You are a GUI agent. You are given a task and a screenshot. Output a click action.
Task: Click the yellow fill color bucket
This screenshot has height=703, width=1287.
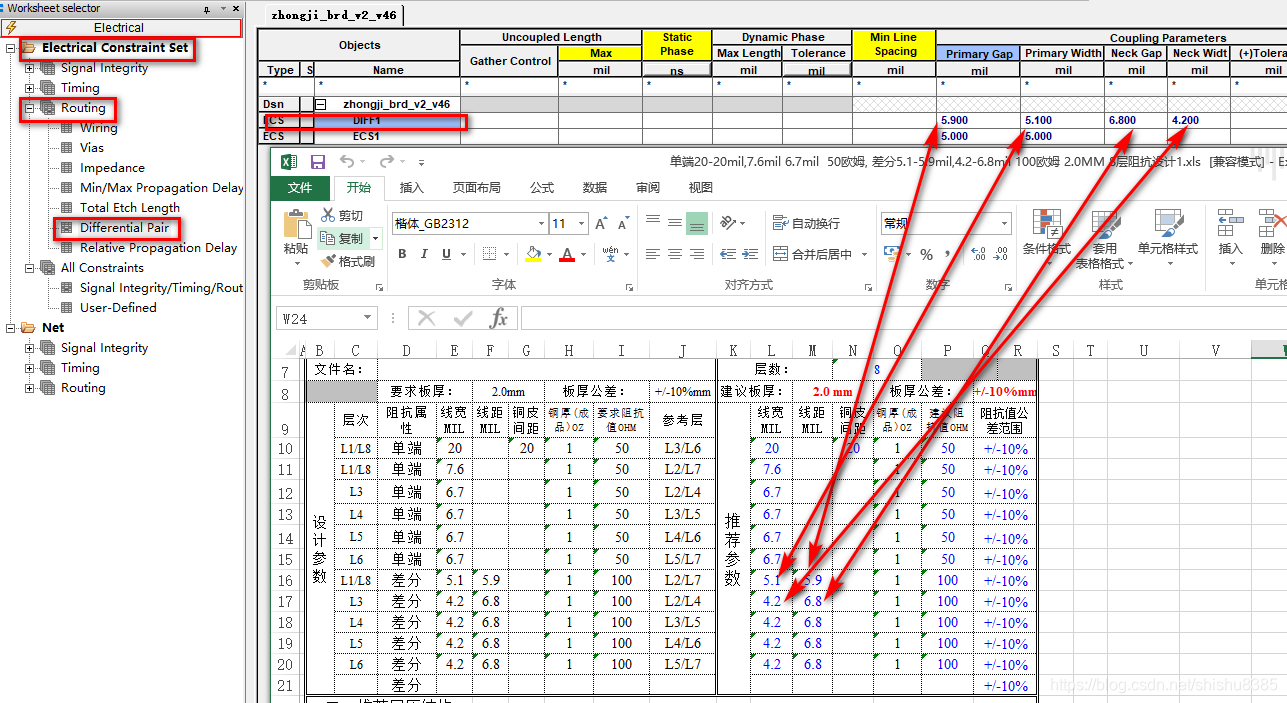532,254
